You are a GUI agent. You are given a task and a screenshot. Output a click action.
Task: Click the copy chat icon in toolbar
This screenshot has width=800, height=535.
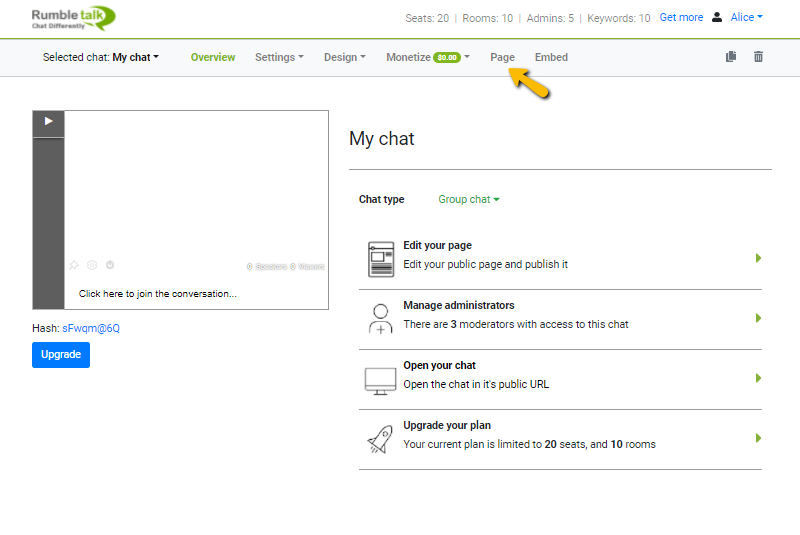click(731, 57)
